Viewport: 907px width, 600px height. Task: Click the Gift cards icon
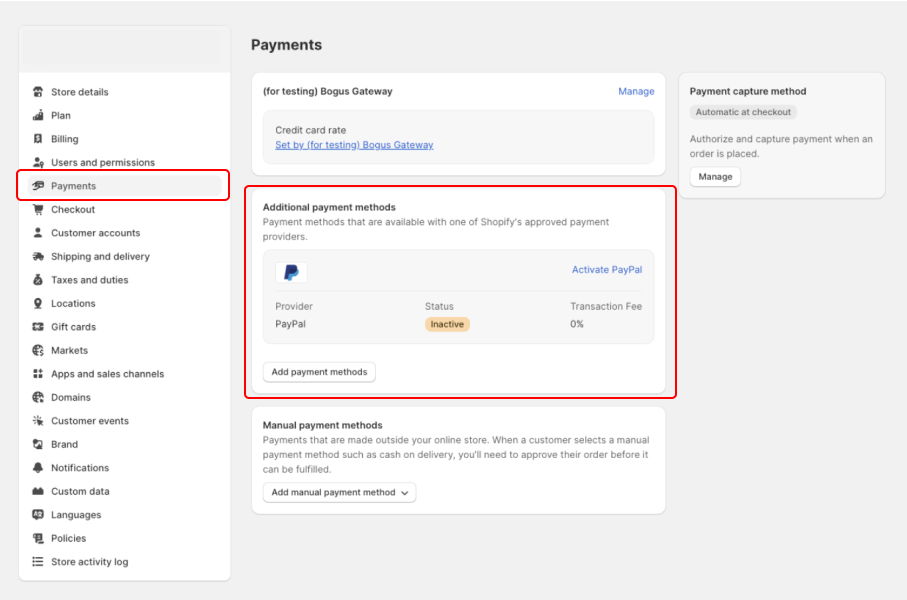tap(38, 327)
